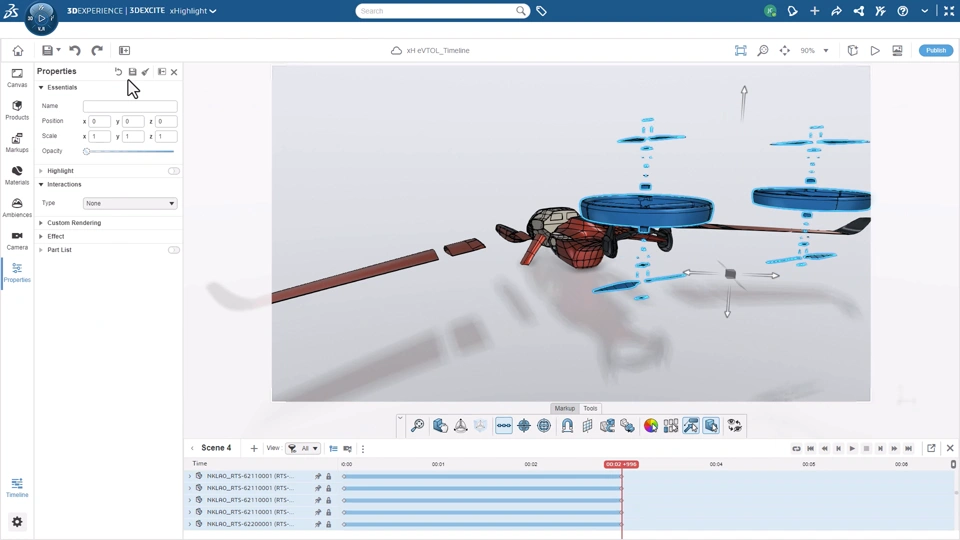The height and width of the screenshot is (540, 960).
Task: Open notifications bell icon
Action: (x=792, y=11)
